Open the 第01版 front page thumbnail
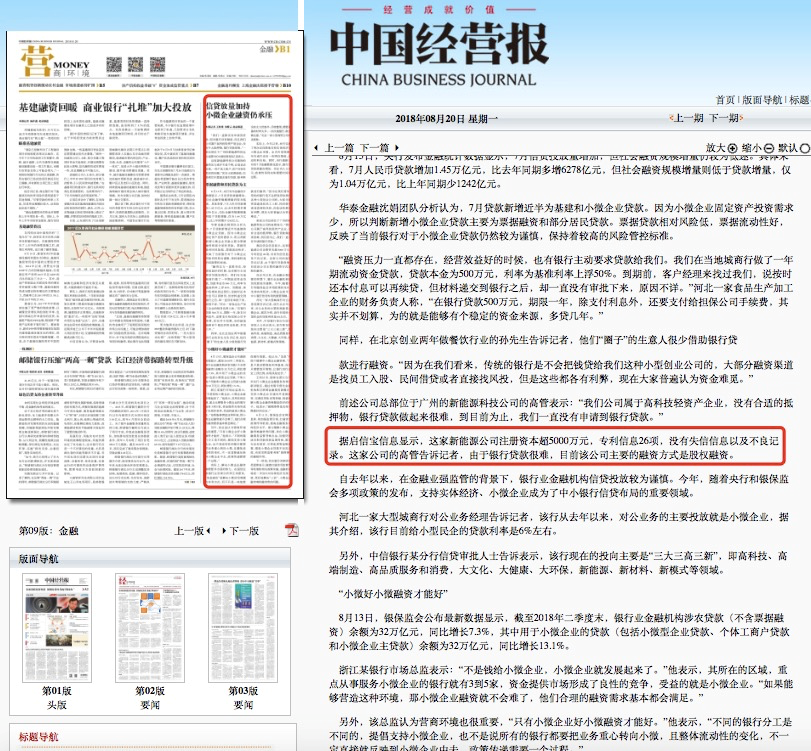This screenshot has width=811, height=751. 57,628
